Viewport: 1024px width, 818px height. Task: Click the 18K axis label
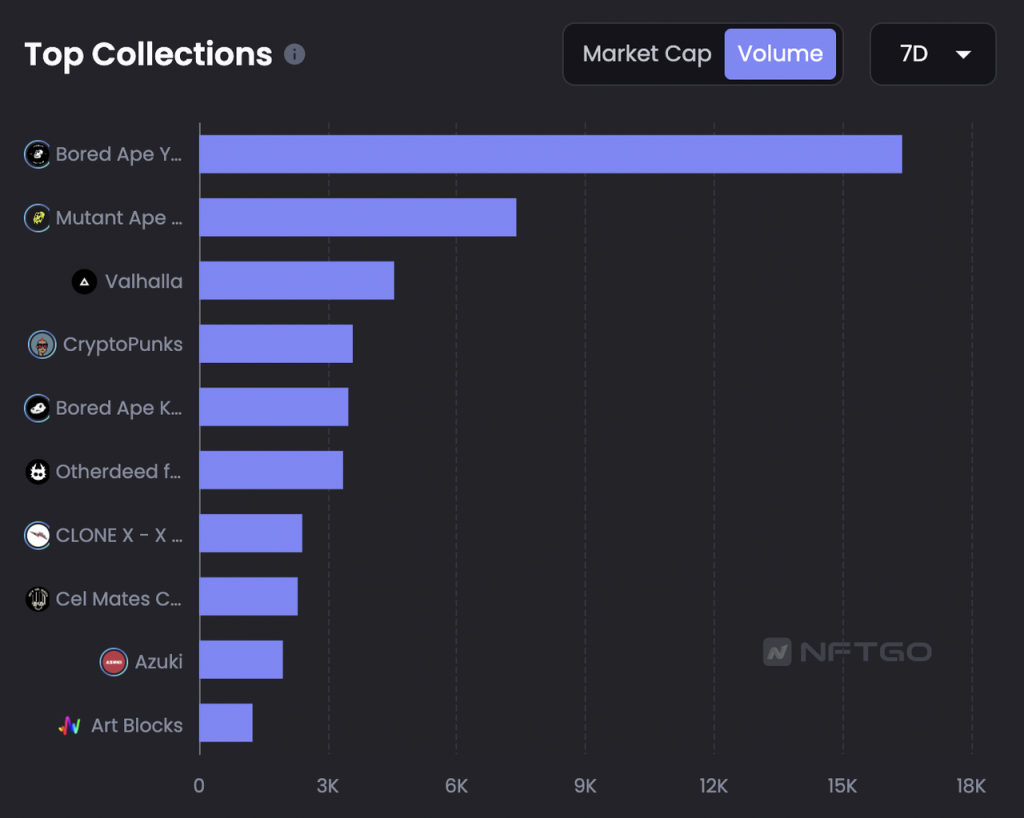971,785
